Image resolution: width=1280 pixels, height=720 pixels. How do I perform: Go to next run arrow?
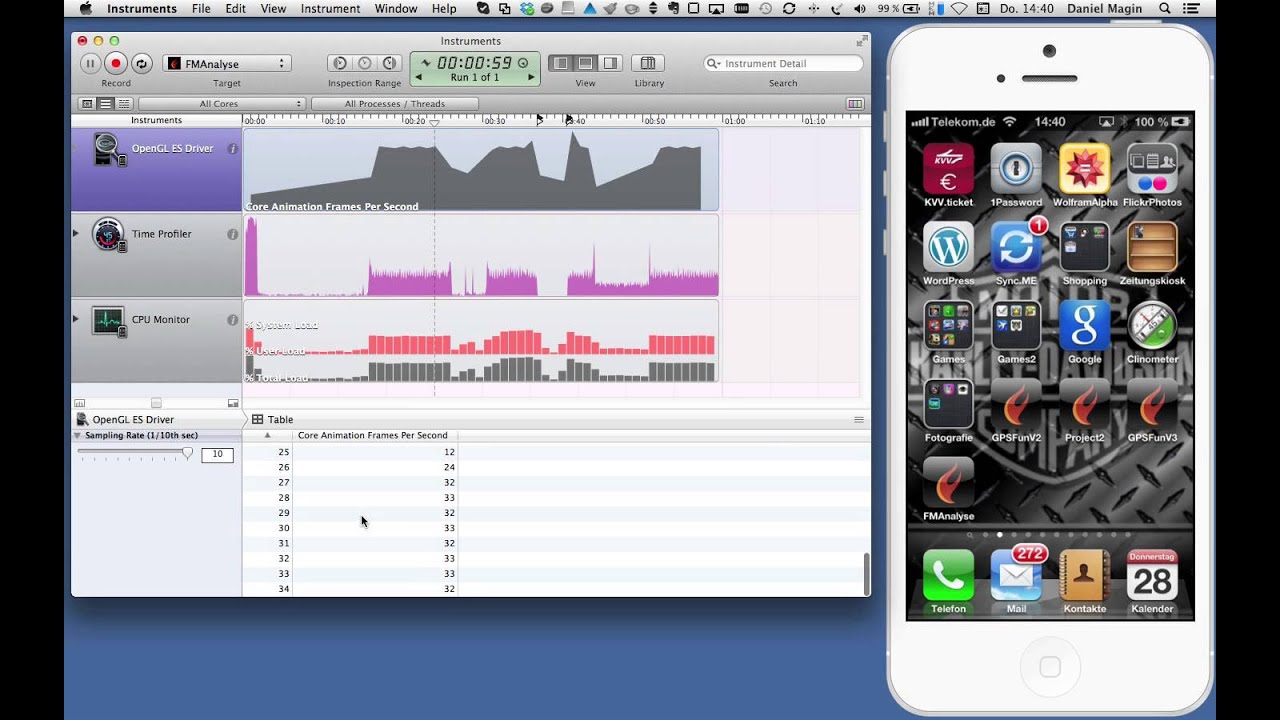[x=531, y=77]
